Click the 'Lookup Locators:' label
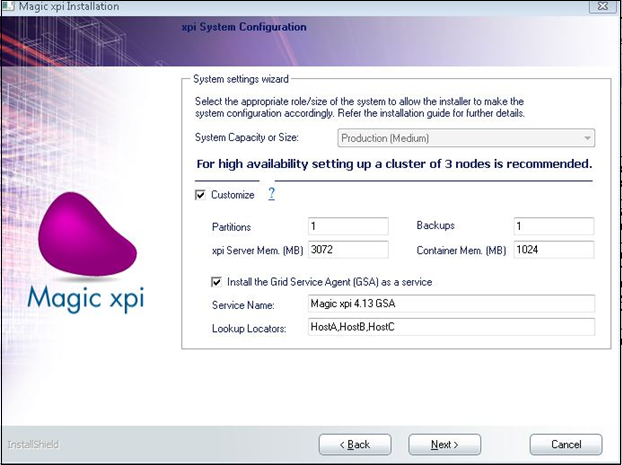Viewport: 622px width, 465px height. pos(249,329)
